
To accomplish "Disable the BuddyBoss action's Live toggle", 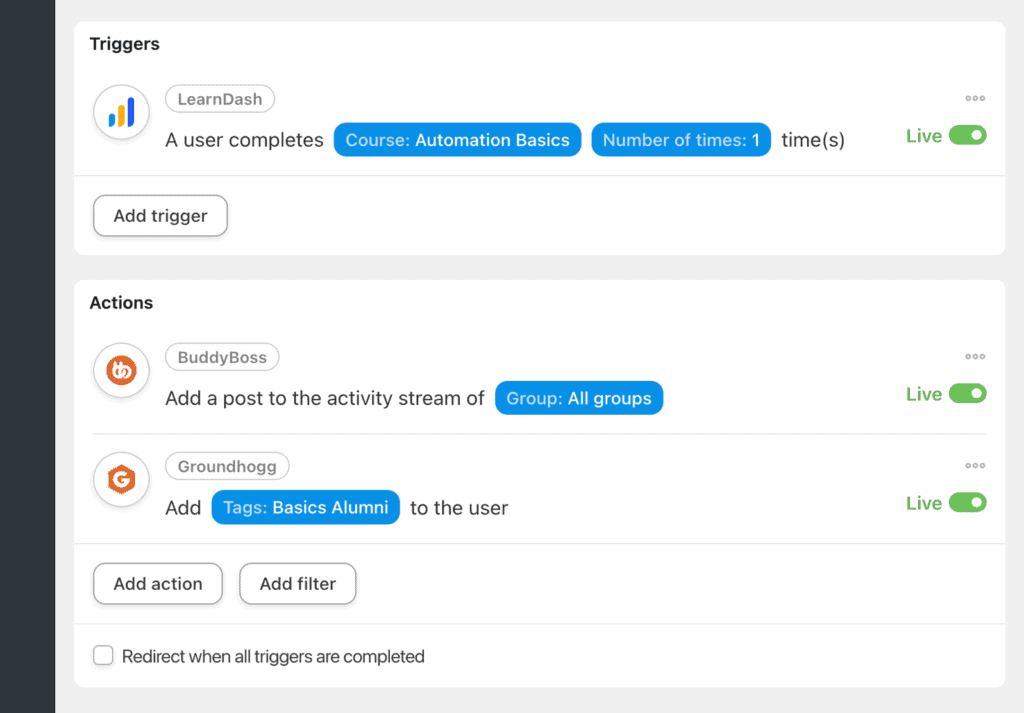I will click(x=967, y=393).
